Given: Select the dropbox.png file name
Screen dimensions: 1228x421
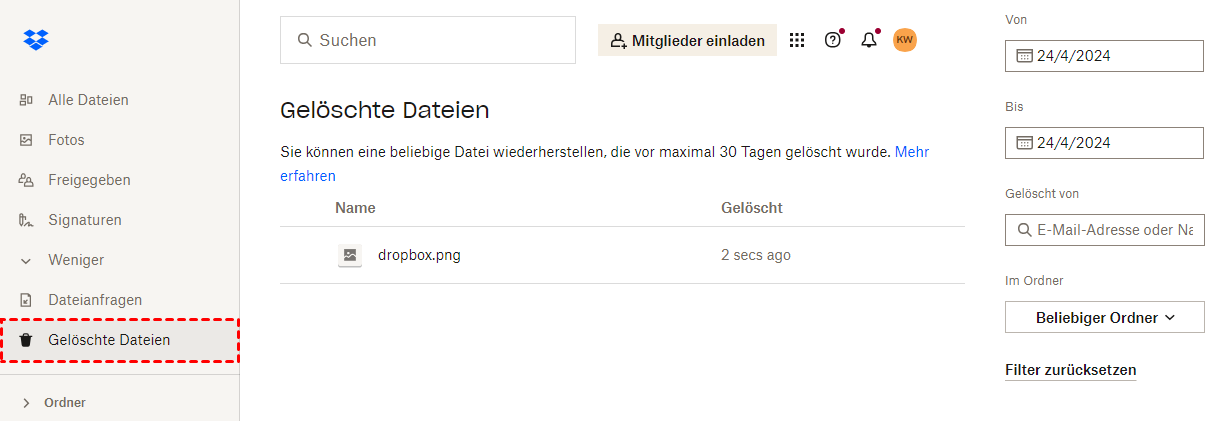Looking at the screenshot, I should 419,255.
